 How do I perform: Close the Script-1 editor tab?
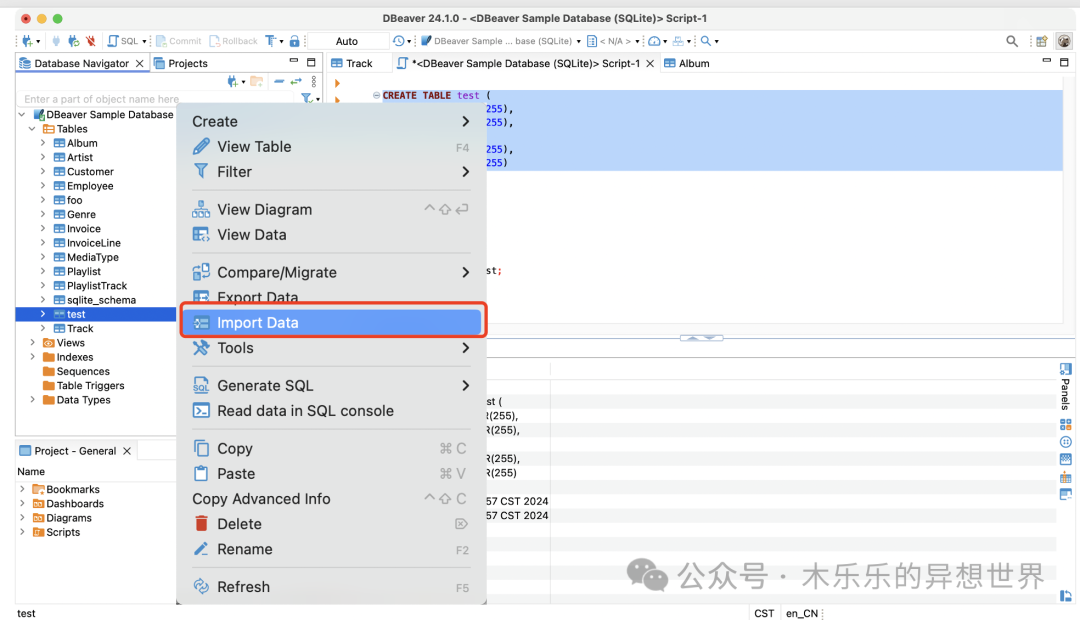pyautogui.click(x=650, y=63)
